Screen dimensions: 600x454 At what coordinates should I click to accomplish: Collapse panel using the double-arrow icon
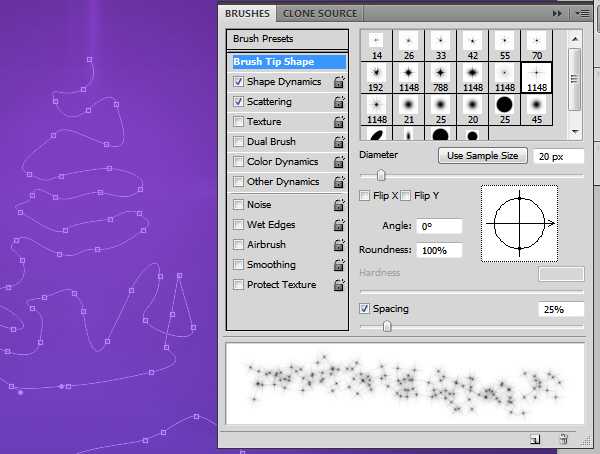click(557, 14)
